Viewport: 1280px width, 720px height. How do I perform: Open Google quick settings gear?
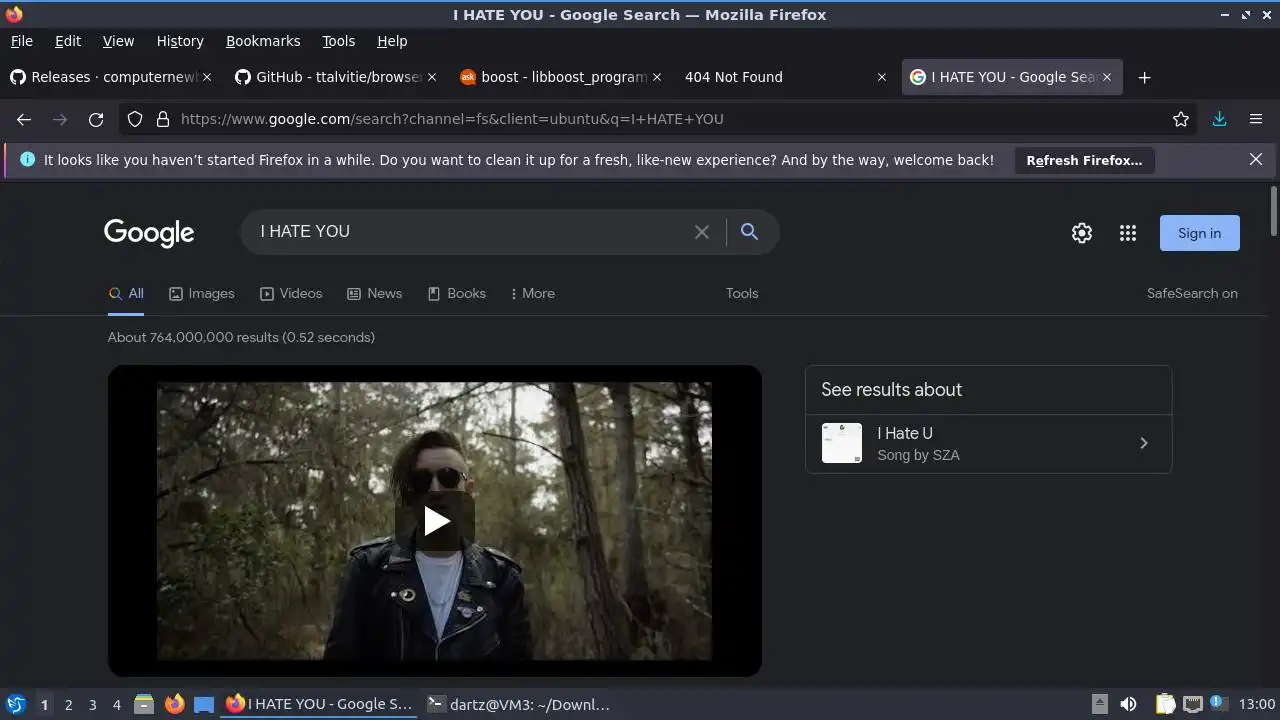[1082, 233]
